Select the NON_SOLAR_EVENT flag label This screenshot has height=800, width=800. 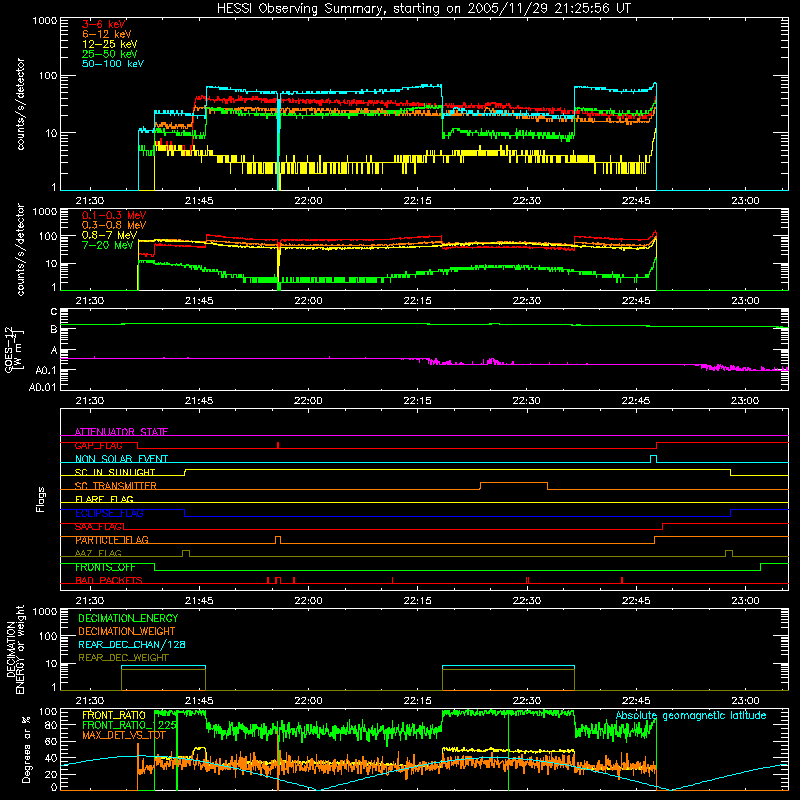click(121, 459)
